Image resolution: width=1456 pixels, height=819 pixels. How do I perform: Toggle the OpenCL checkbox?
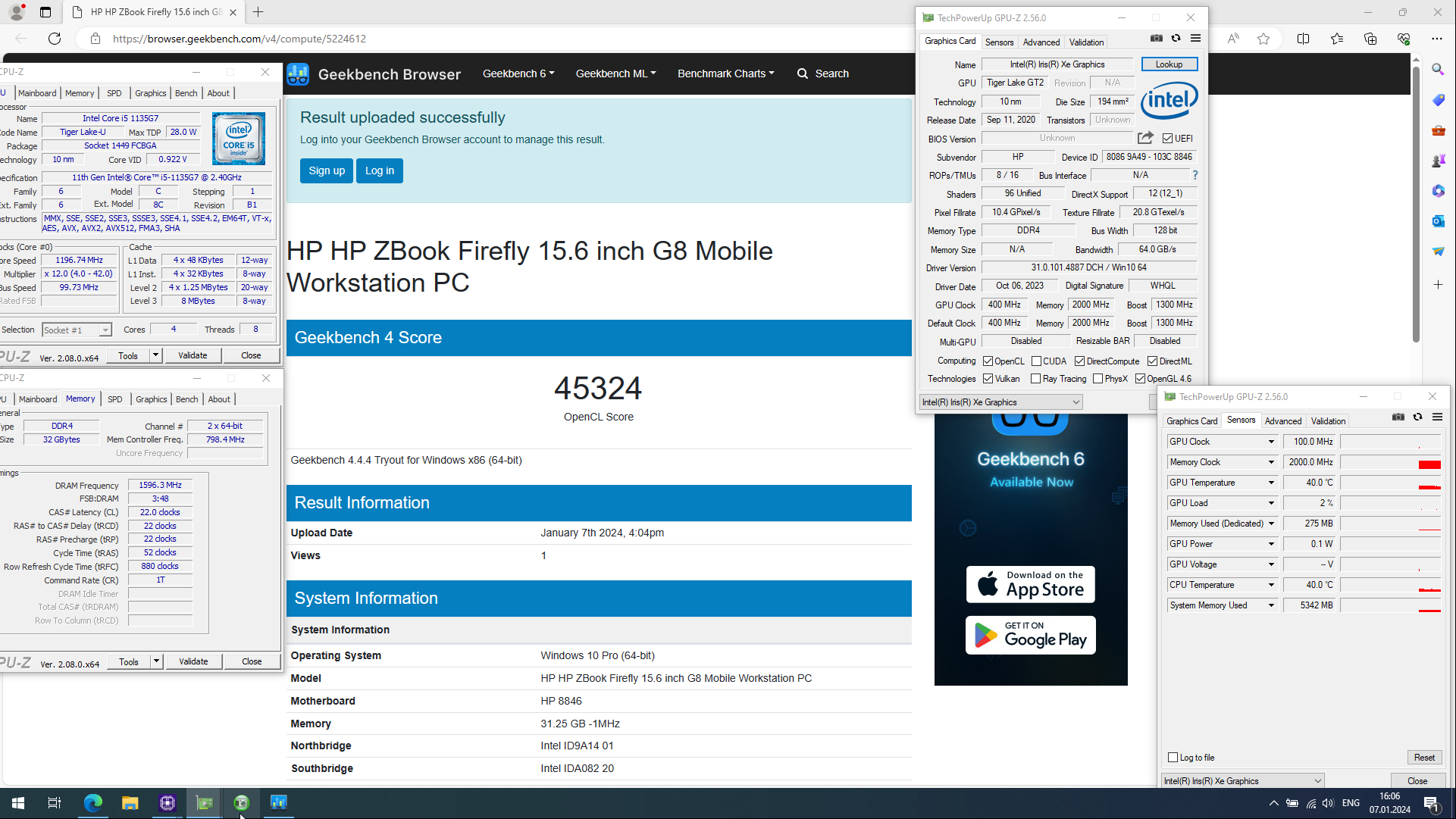(x=988, y=361)
